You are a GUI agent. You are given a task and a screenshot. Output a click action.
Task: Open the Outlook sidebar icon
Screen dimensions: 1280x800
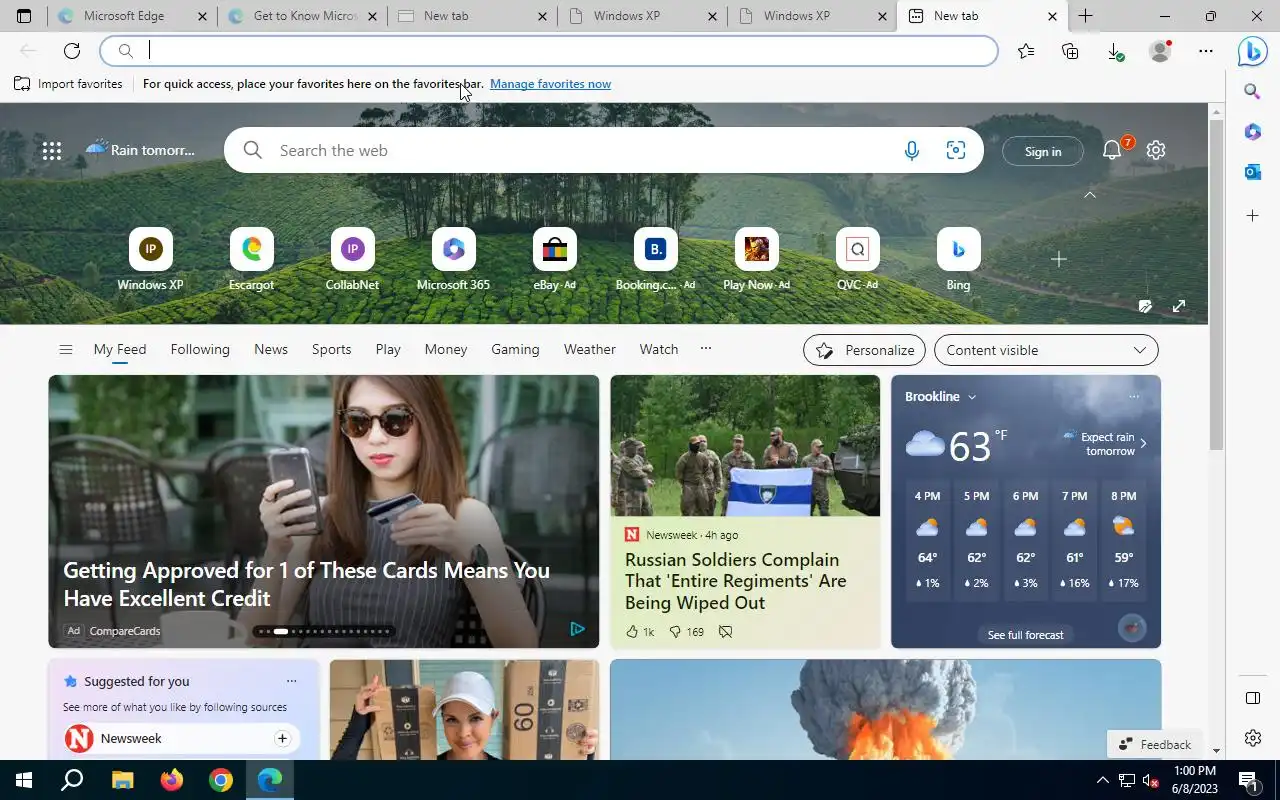click(1252, 172)
